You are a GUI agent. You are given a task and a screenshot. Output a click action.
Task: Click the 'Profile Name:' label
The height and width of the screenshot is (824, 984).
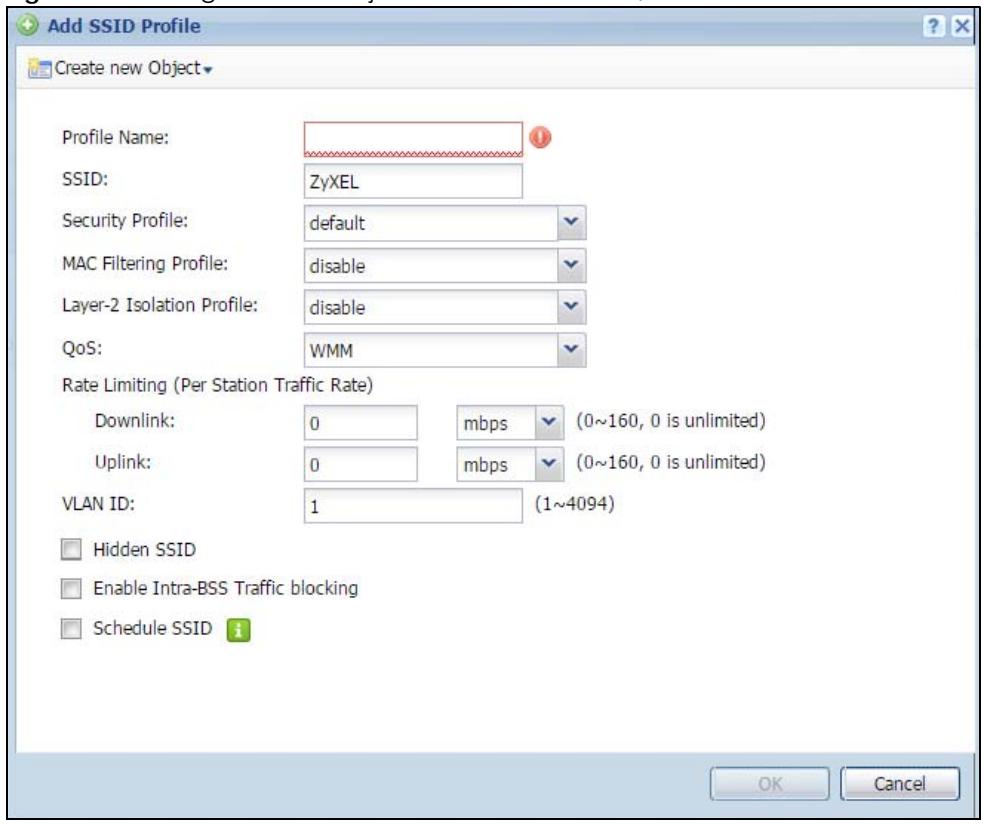click(x=115, y=137)
